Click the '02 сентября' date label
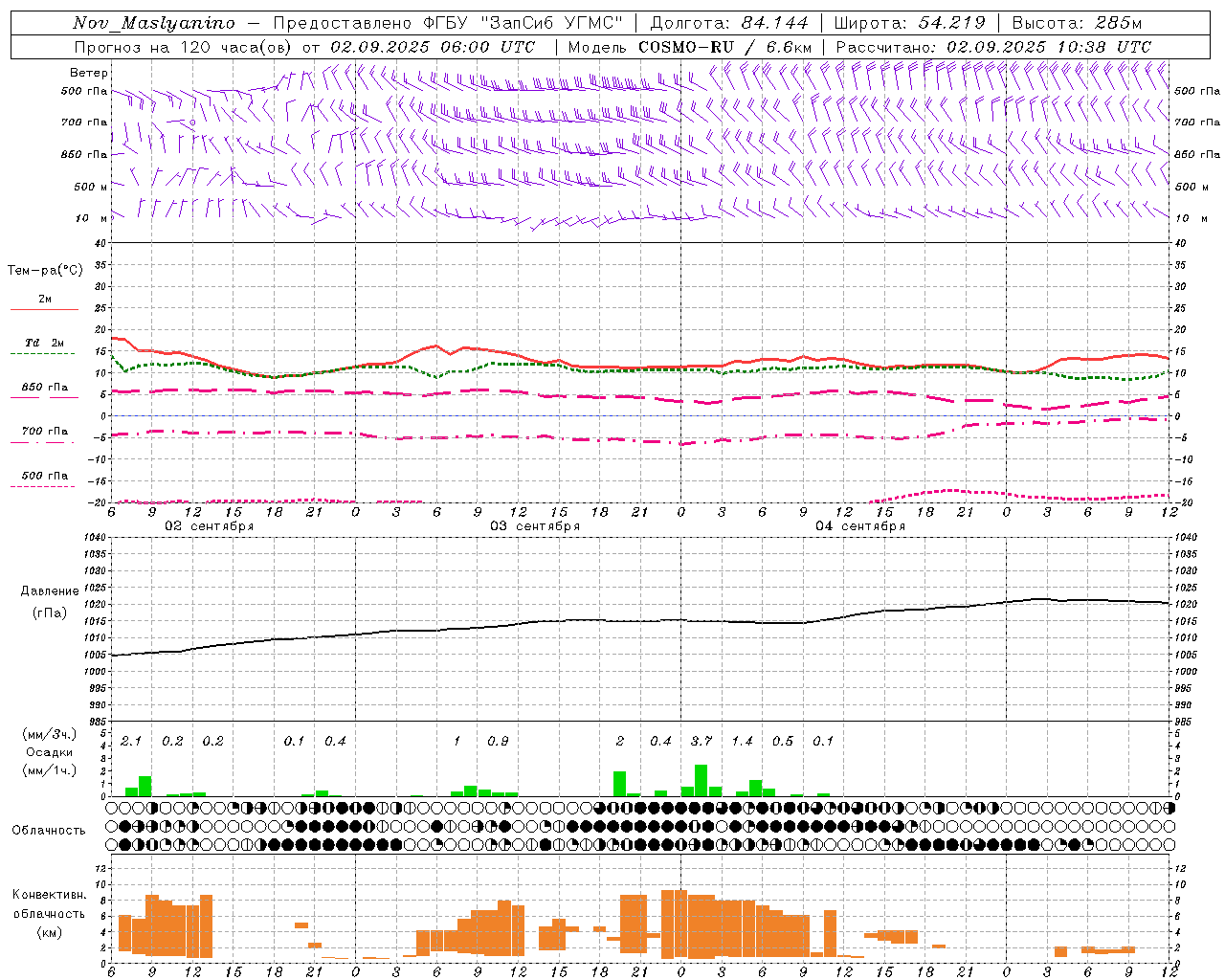Viewport: 1225px width, 980px height. (x=210, y=526)
